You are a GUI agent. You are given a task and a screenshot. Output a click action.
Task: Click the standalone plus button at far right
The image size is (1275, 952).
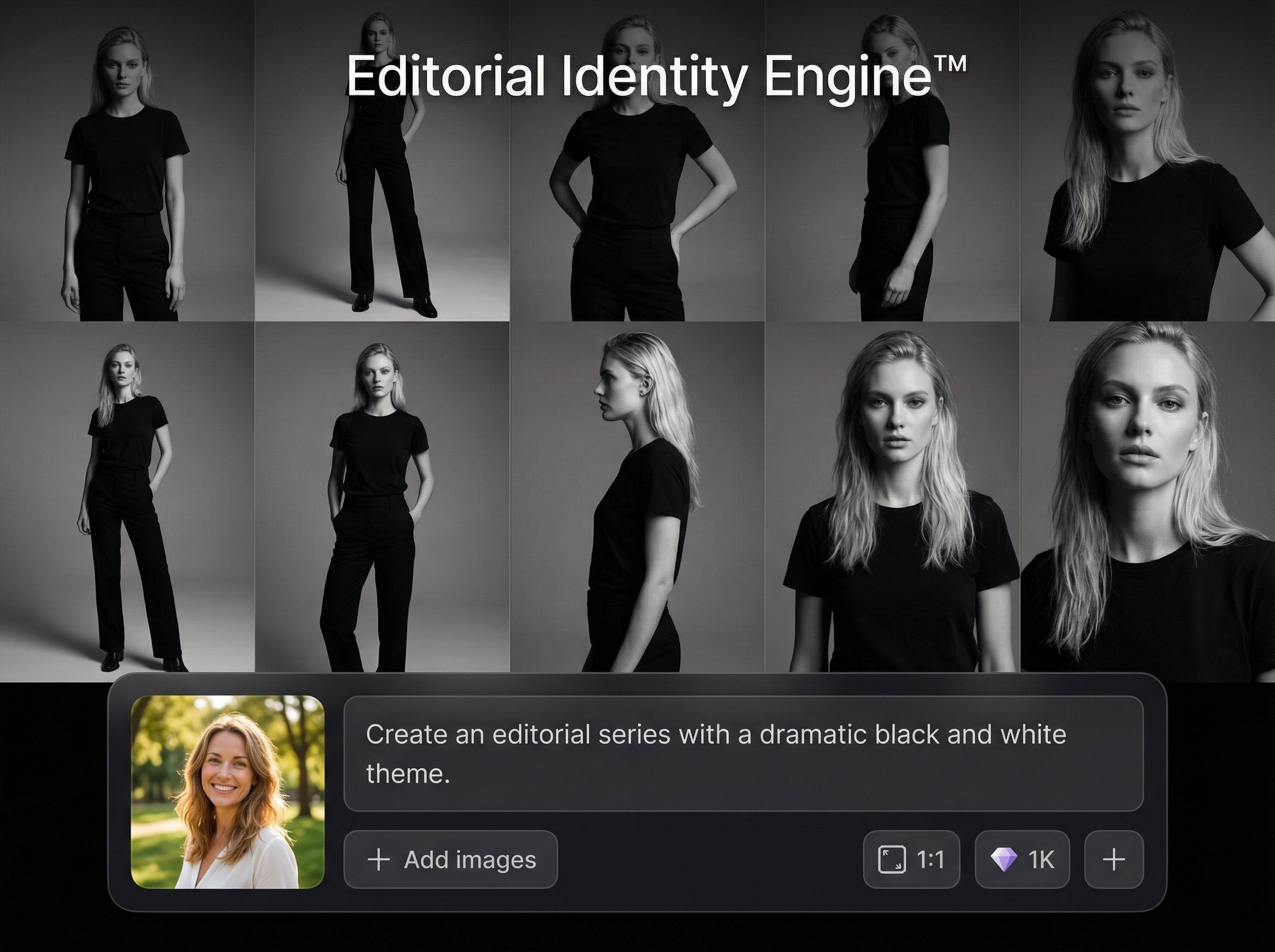click(1113, 859)
